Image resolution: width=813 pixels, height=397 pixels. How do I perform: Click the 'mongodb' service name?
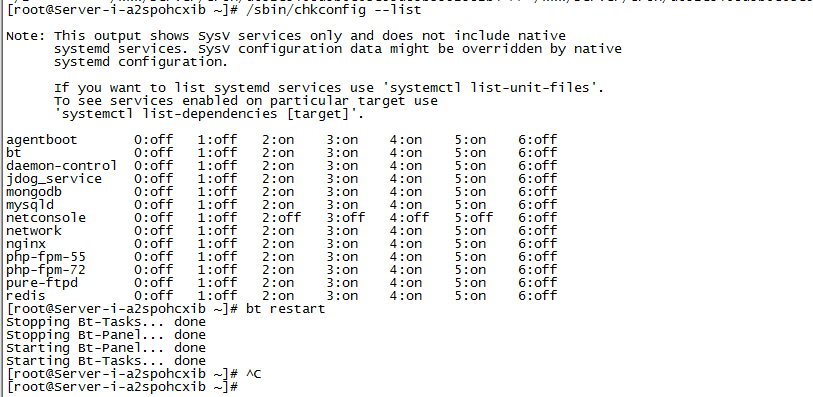coord(34,192)
